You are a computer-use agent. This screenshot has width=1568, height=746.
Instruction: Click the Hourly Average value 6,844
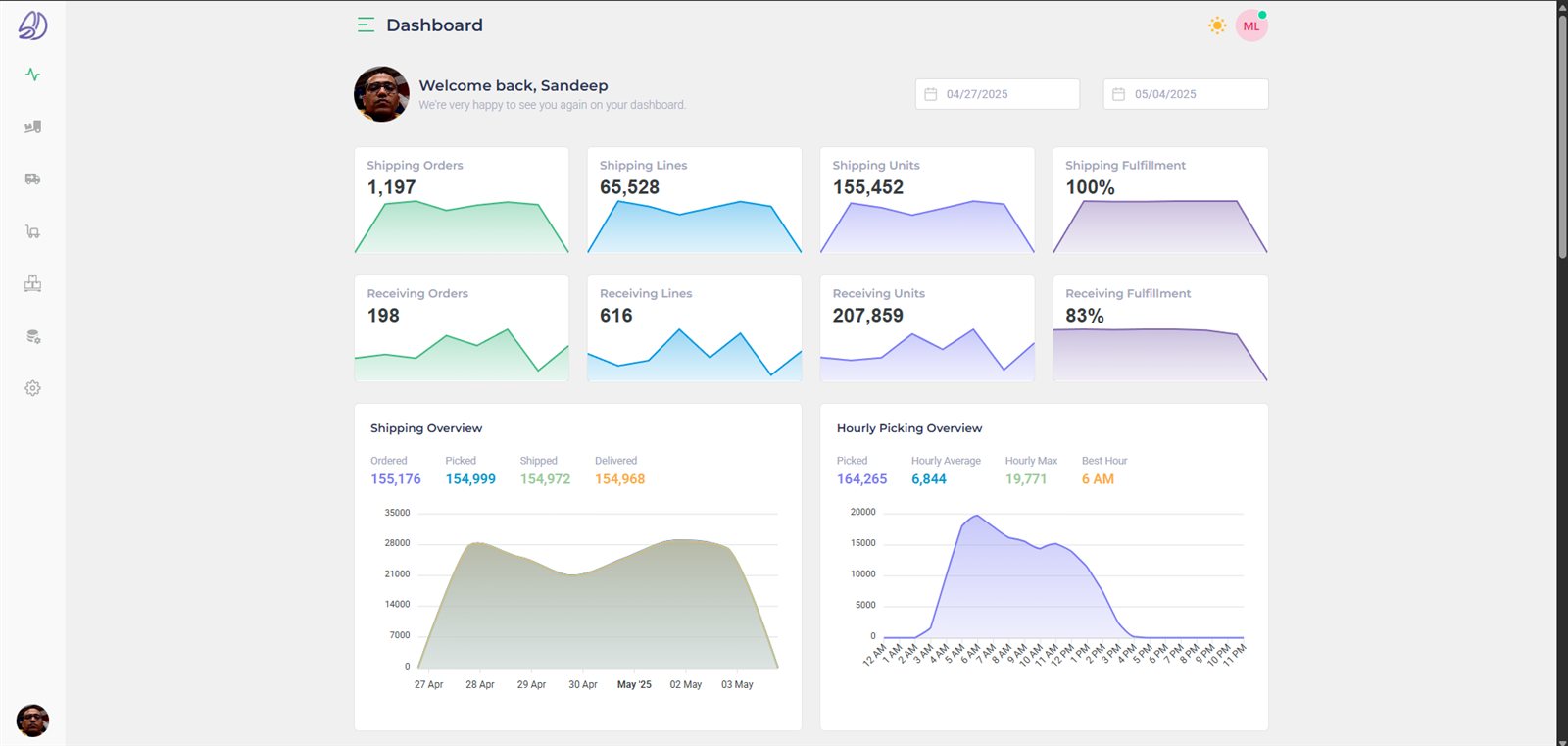click(929, 479)
